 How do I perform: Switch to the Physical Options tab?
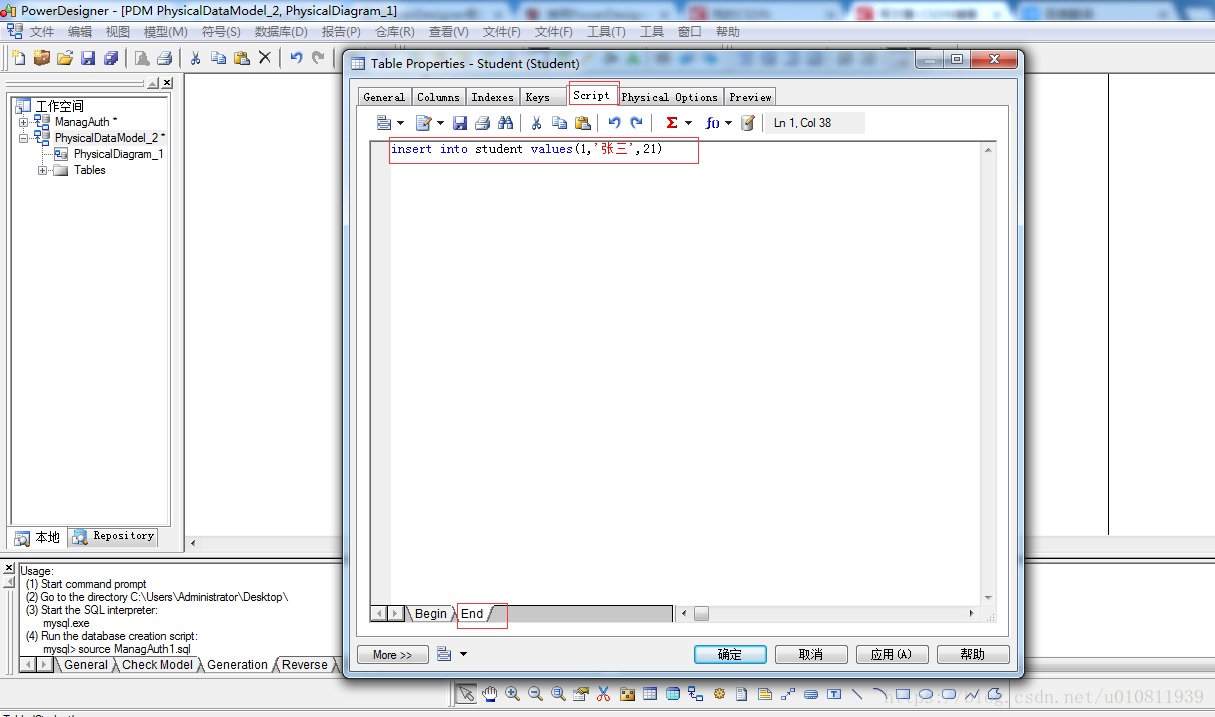pyautogui.click(x=669, y=97)
